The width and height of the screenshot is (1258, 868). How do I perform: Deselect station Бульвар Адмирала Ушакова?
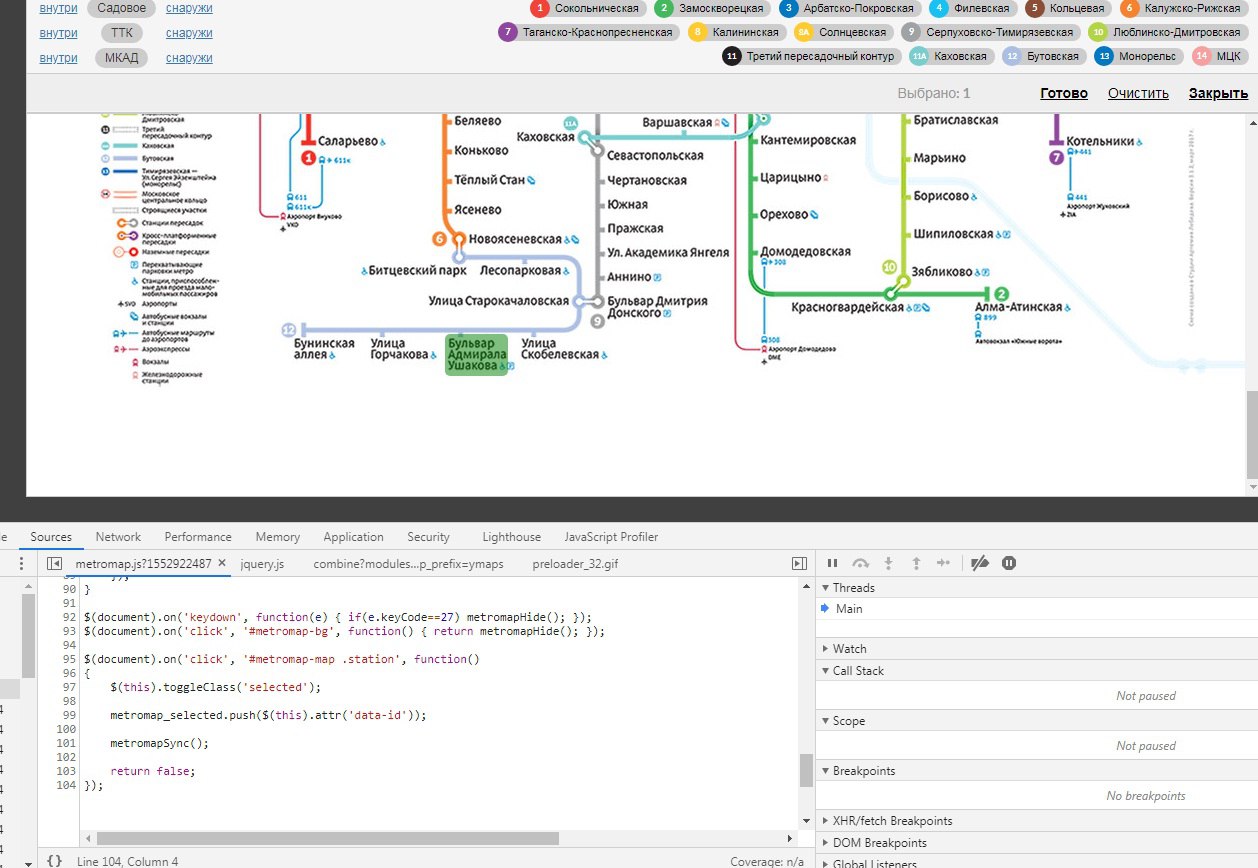[477, 354]
